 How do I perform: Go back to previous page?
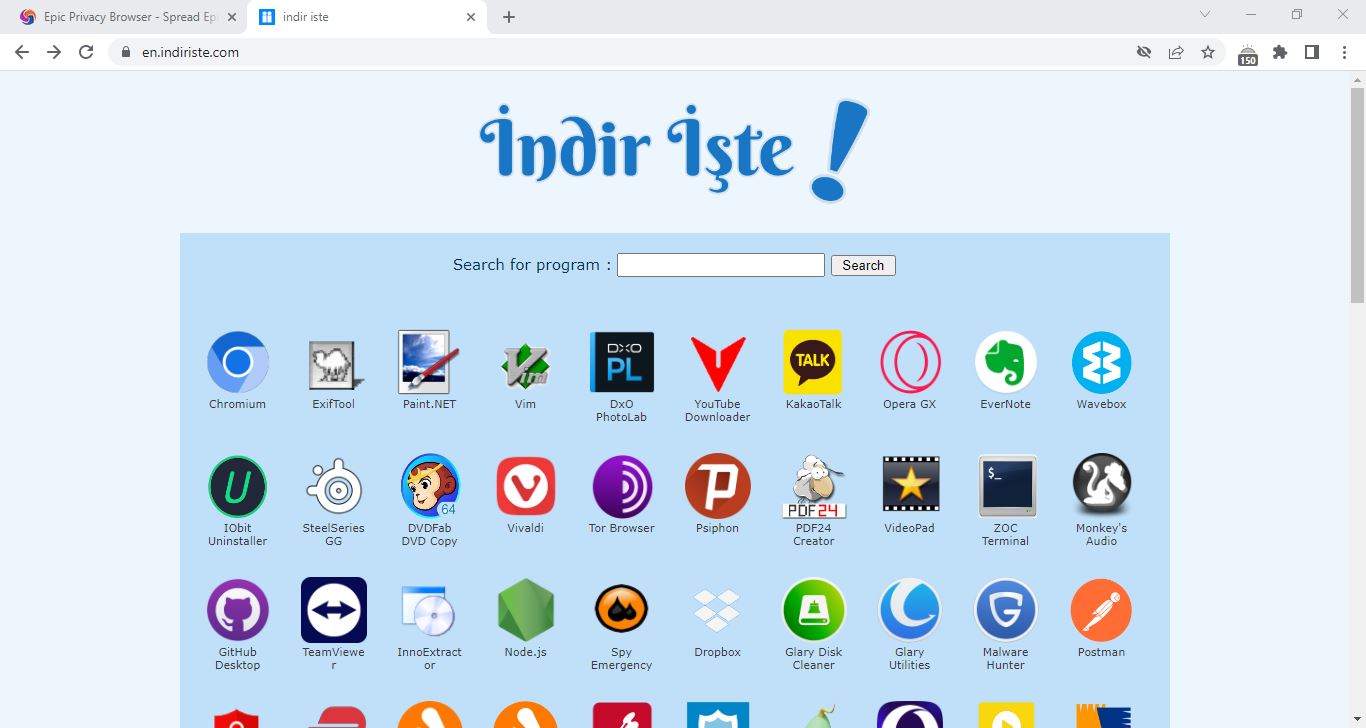(x=22, y=52)
